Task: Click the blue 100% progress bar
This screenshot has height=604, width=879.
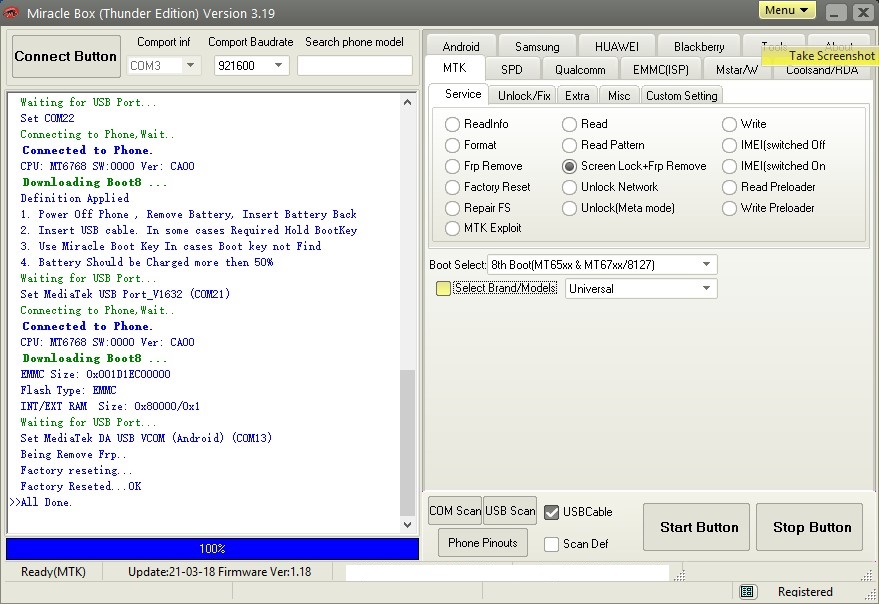Action: [212, 548]
